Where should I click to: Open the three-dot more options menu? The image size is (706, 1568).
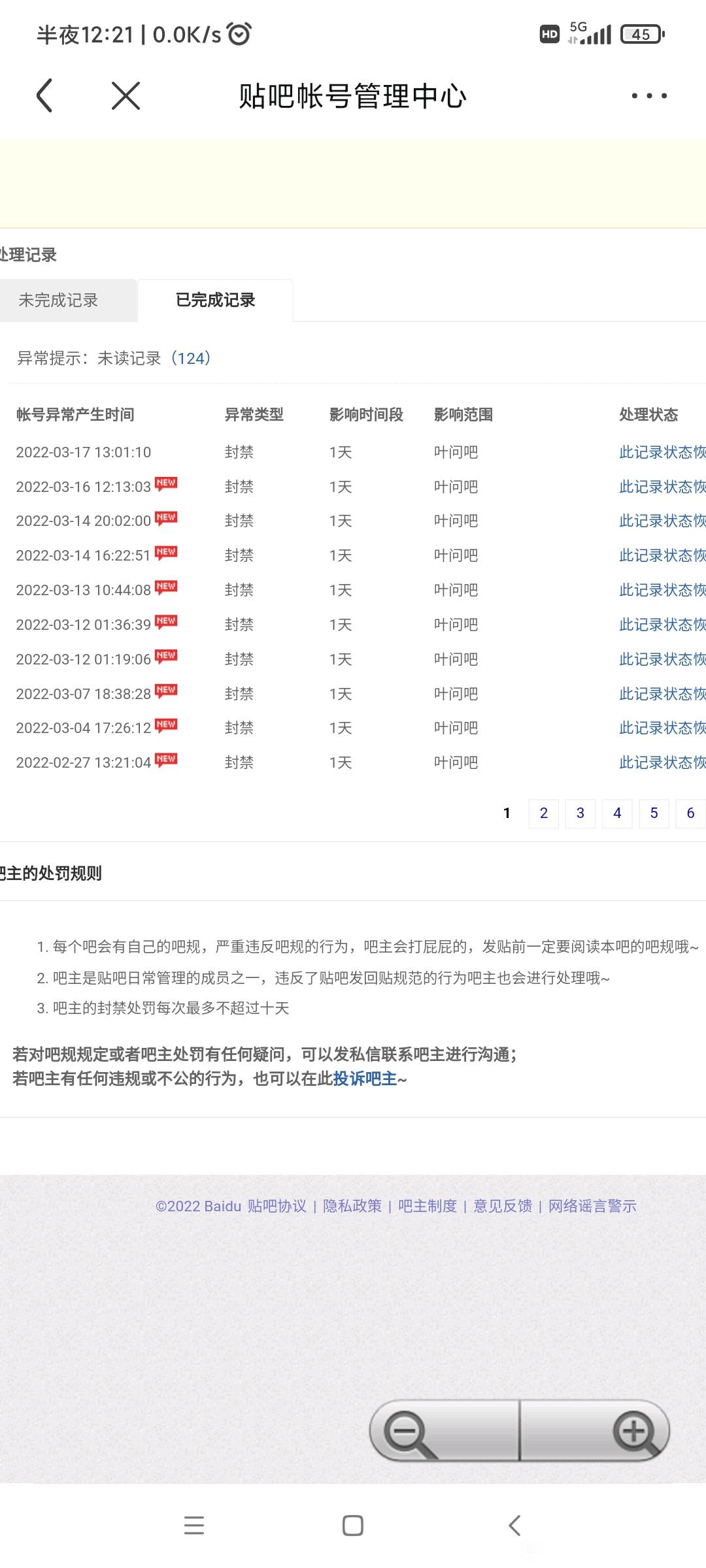(648, 96)
